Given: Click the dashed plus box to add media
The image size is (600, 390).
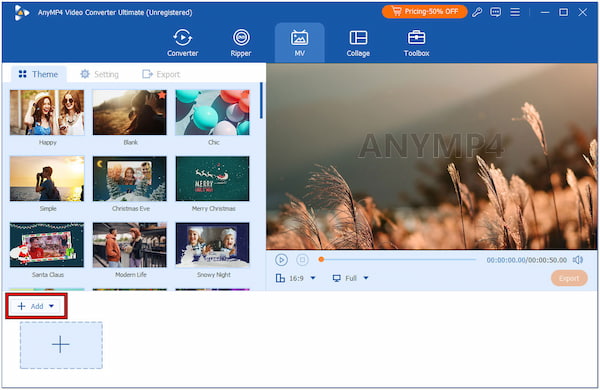Looking at the screenshot, I should (61, 345).
